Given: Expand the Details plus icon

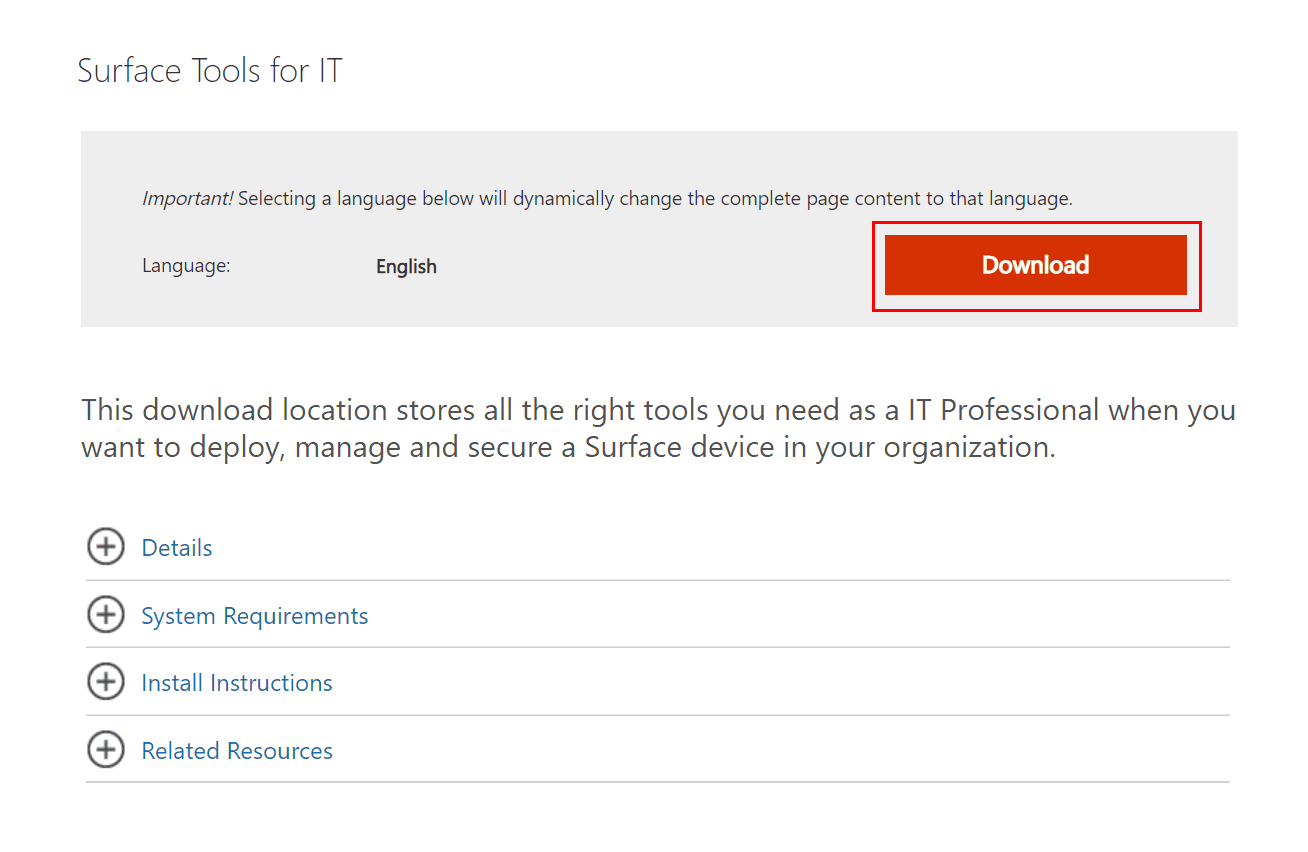Looking at the screenshot, I should tap(106, 547).
